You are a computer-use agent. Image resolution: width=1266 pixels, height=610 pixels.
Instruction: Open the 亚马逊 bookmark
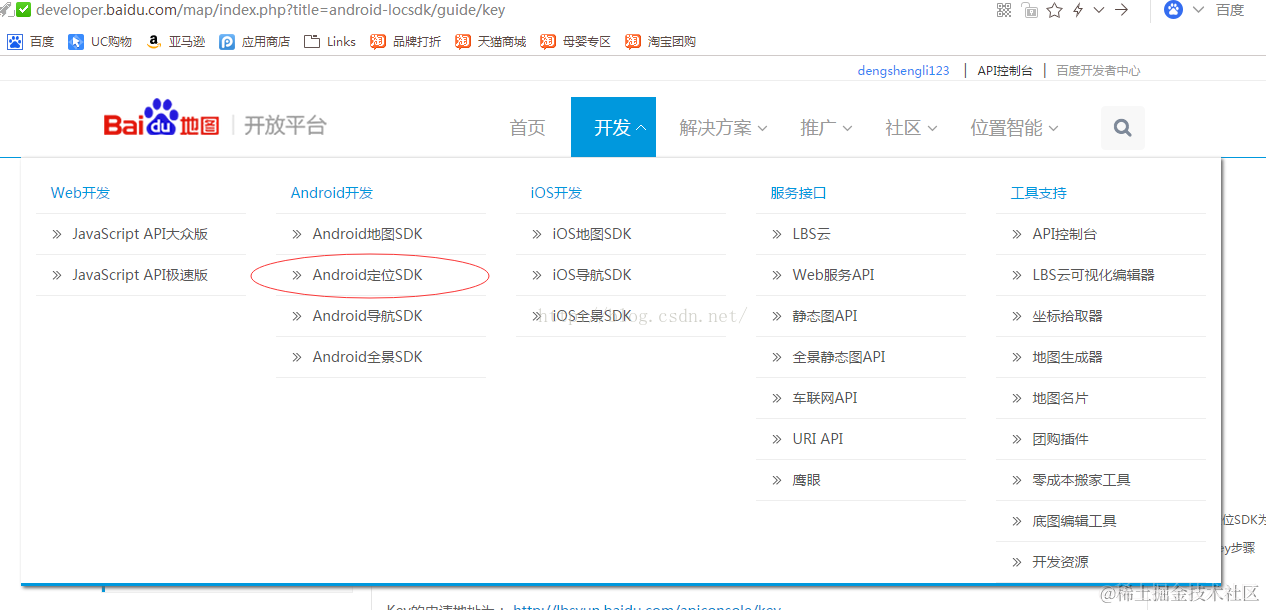tap(175, 41)
